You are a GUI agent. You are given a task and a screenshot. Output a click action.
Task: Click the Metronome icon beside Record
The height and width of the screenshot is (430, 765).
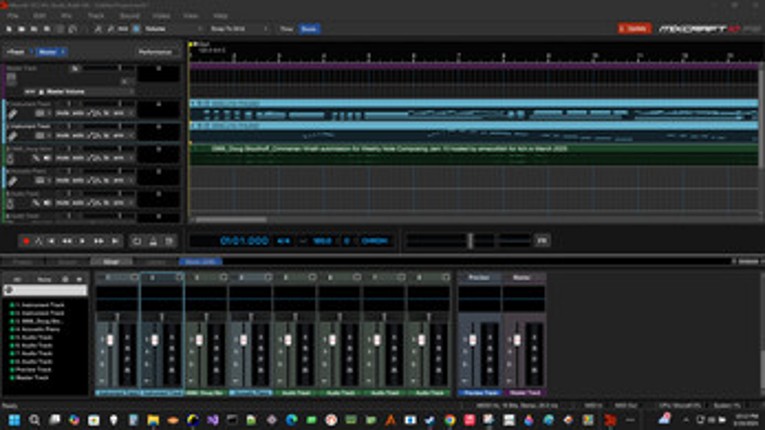pos(39,241)
